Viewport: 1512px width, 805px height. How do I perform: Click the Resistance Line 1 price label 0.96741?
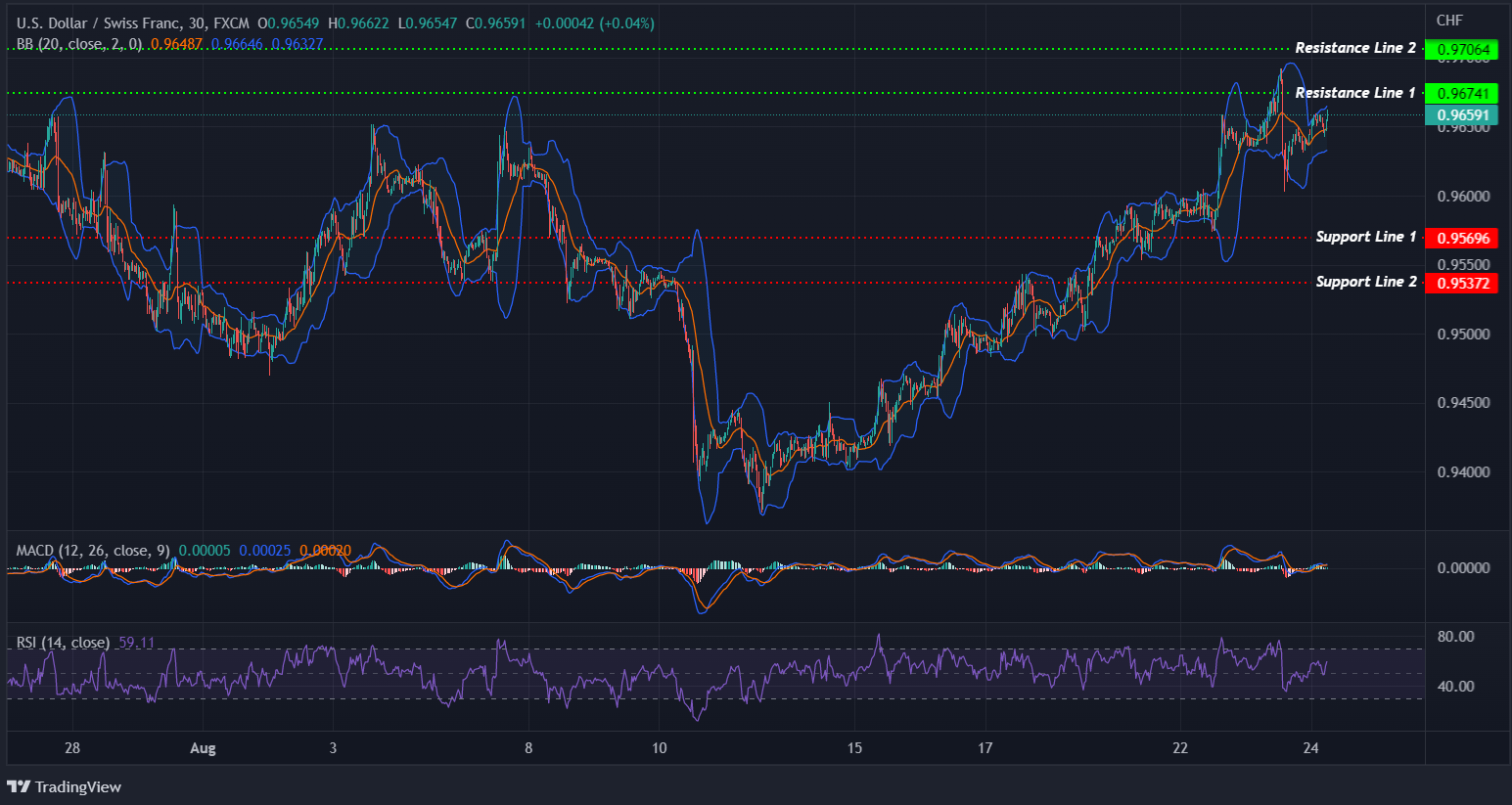[x=1462, y=93]
